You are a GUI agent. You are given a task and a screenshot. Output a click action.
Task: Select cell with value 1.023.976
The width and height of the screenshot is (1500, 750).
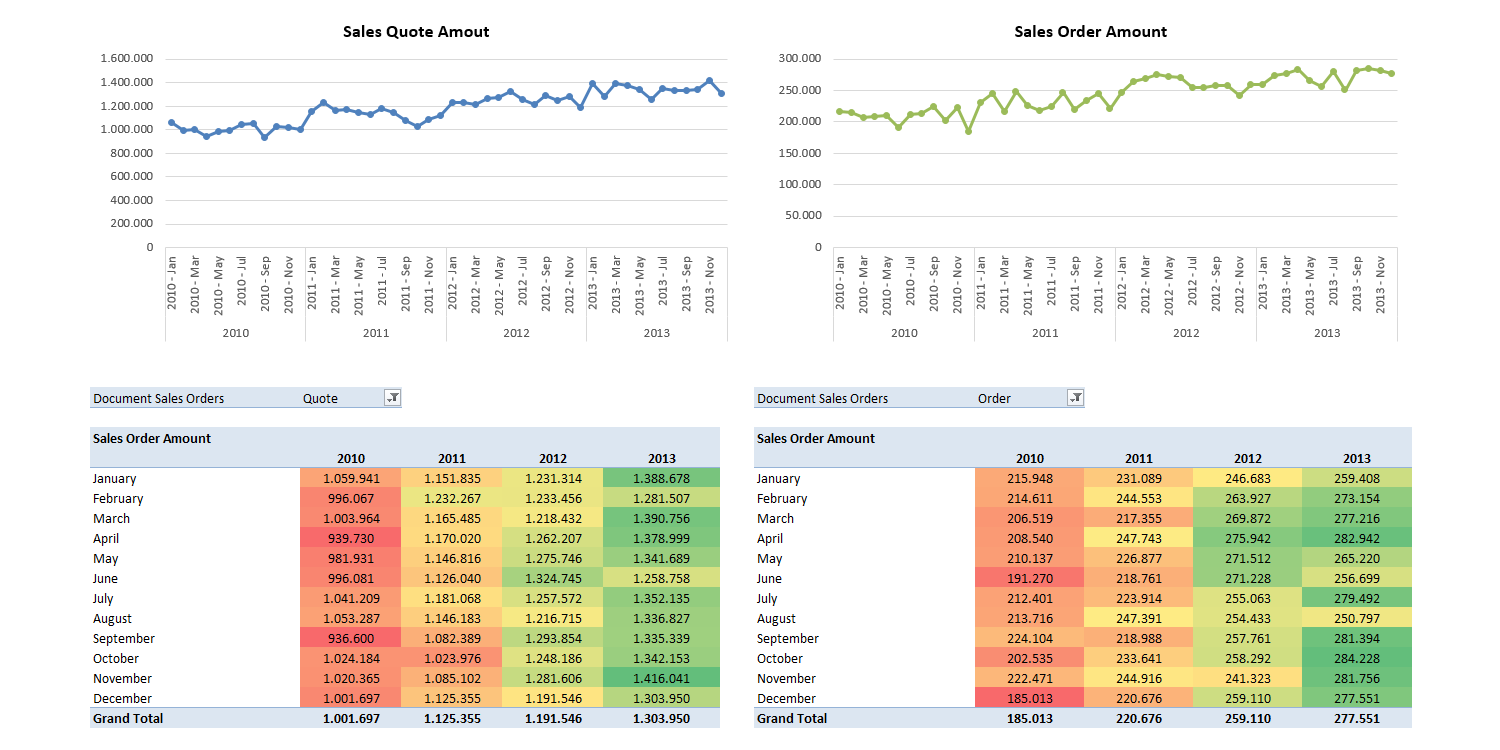coord(452,658)
